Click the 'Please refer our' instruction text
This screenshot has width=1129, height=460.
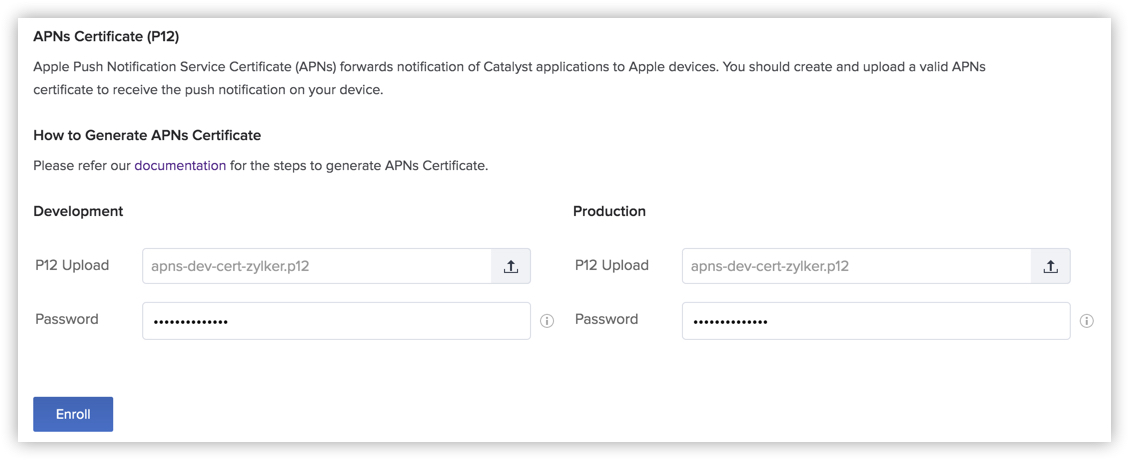(83, 165)
